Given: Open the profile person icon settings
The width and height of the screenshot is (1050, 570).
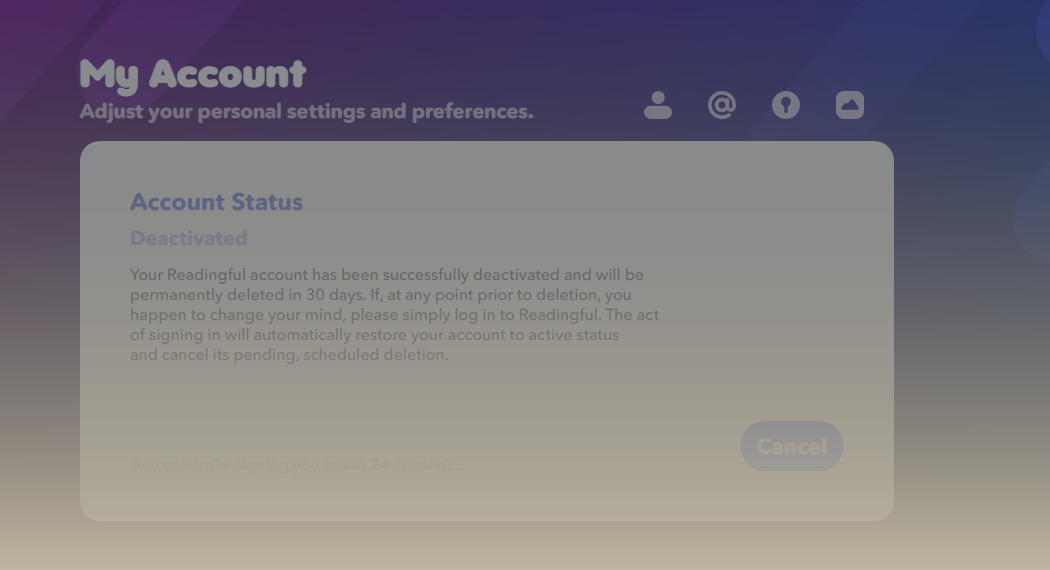Looking at the screenshot, I should (x=658, y=105).
